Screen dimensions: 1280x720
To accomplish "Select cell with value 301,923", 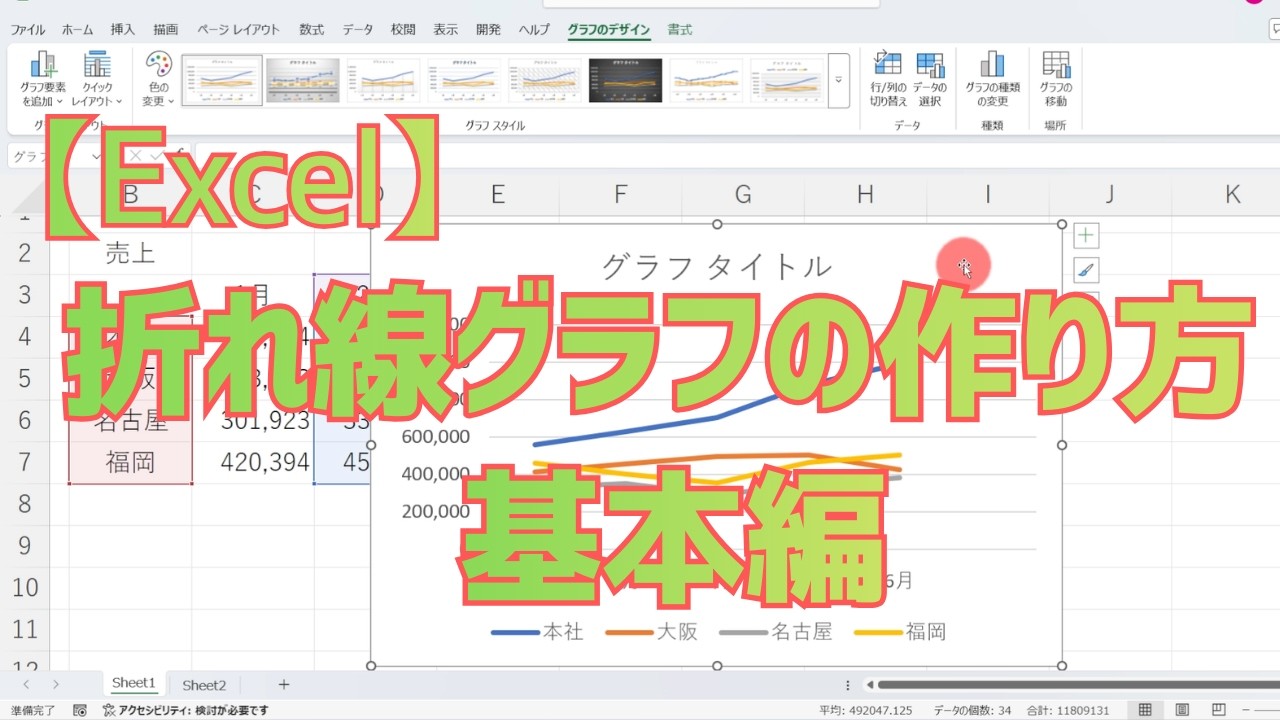I will (253, 420).
